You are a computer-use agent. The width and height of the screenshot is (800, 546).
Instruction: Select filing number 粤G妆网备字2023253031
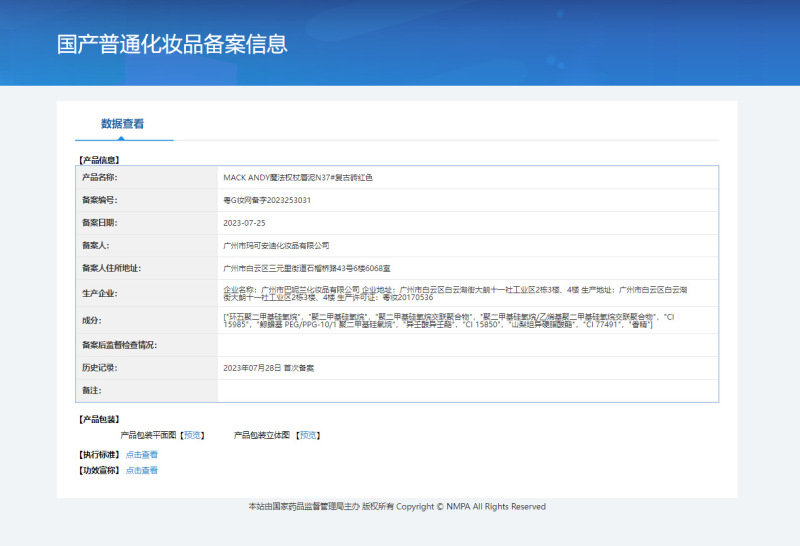tap(267, 200)
